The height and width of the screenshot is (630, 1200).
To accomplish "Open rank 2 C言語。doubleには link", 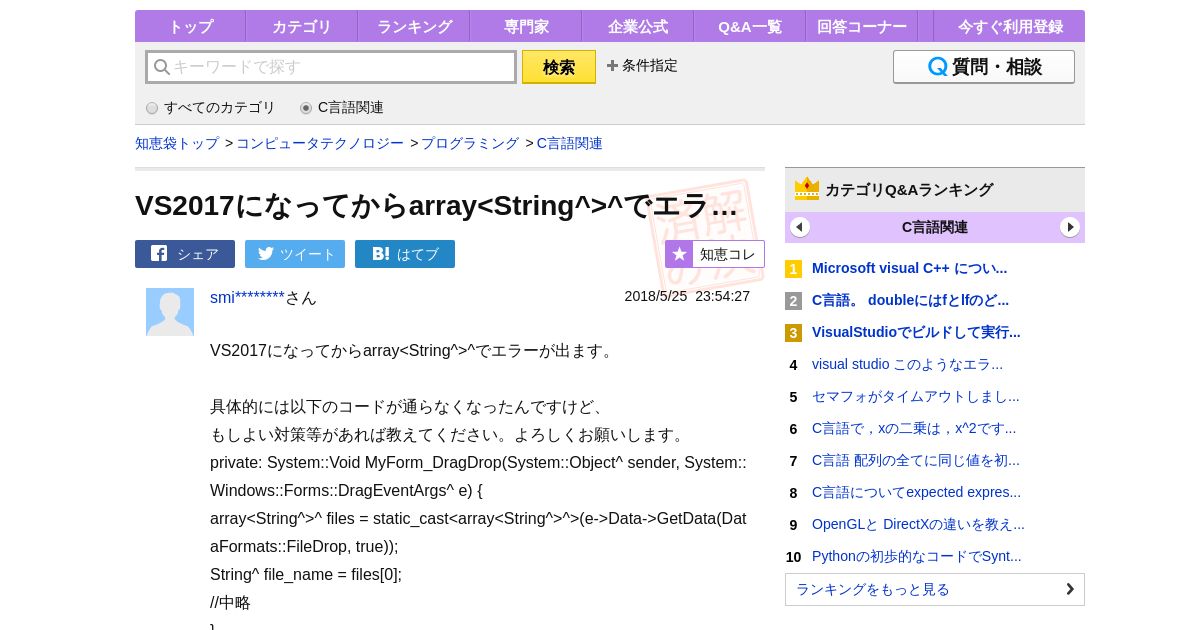I will point(910,300).
